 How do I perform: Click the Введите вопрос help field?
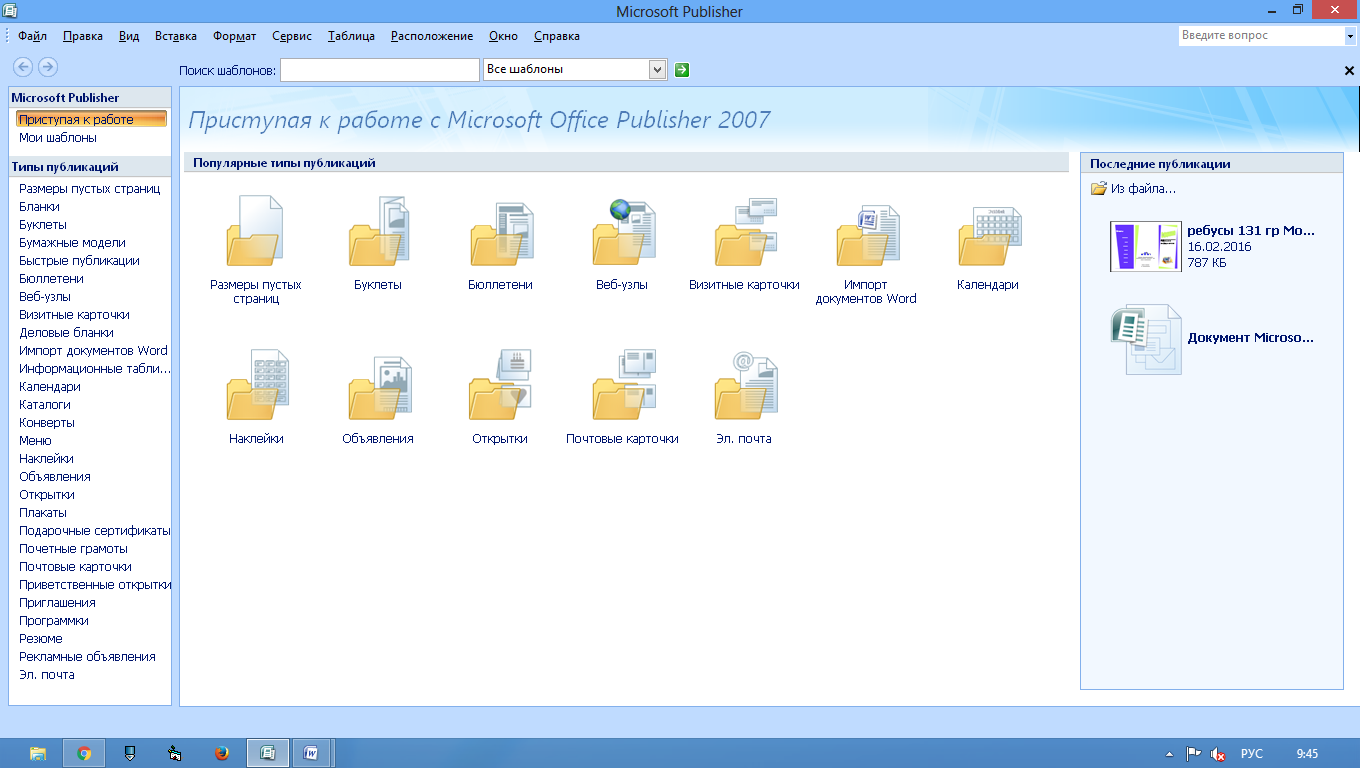(1261, 35)
